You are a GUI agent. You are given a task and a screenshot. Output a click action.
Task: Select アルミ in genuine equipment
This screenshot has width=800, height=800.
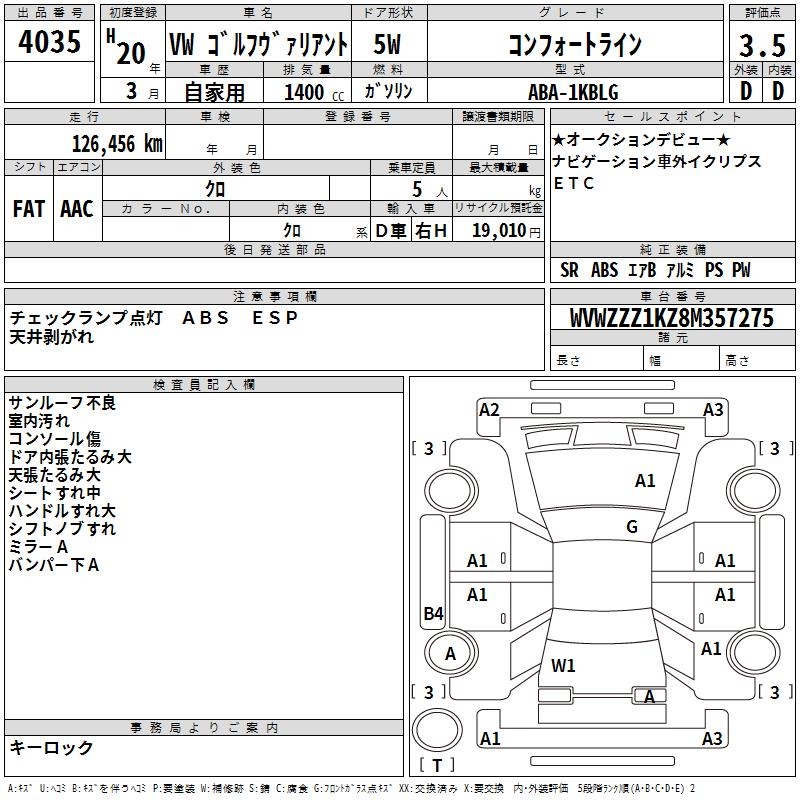[680, 270]
